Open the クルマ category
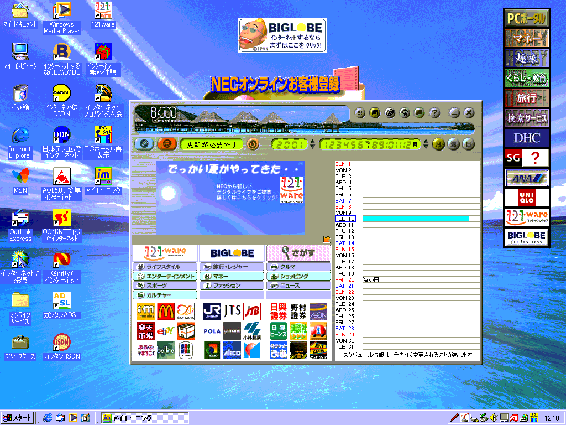Image resolution: width=566 pixels, height=425 pixels. [299, 267]
